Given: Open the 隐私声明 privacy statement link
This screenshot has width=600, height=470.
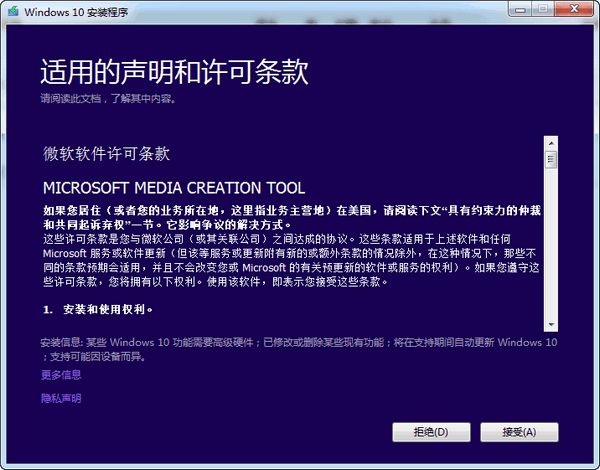Looking at the screenshot, I should (x=61, y=398).
